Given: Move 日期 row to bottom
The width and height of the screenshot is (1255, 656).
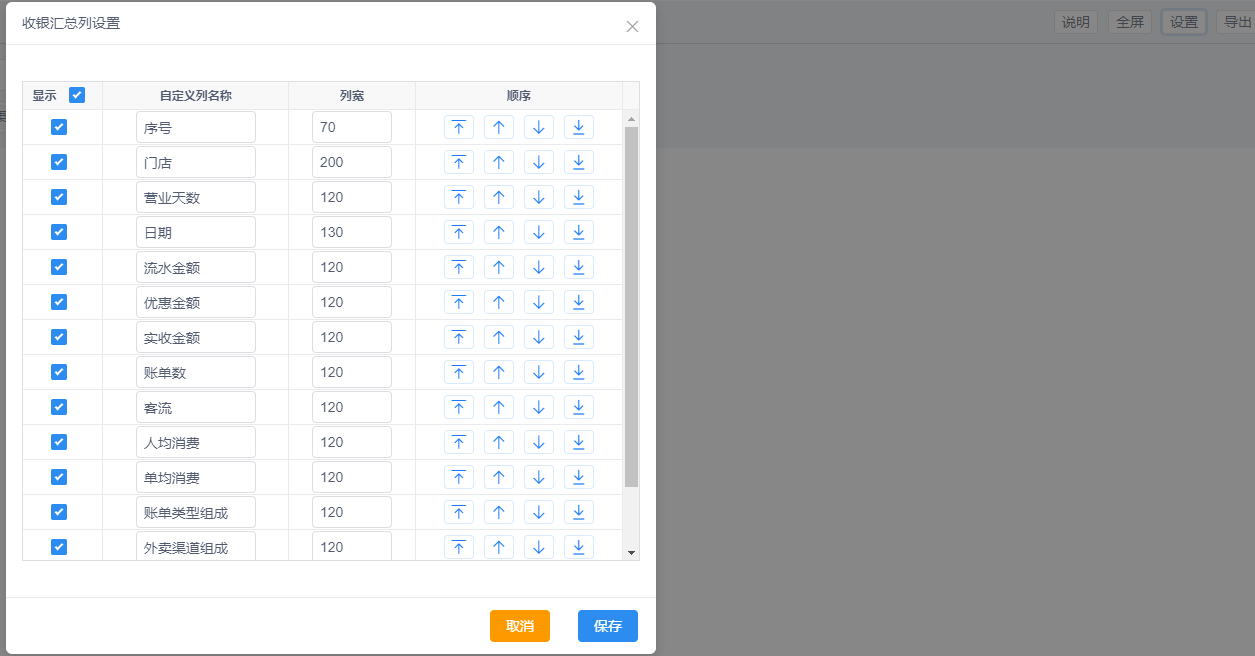Looking at the screenshot, I should point(579,232).
